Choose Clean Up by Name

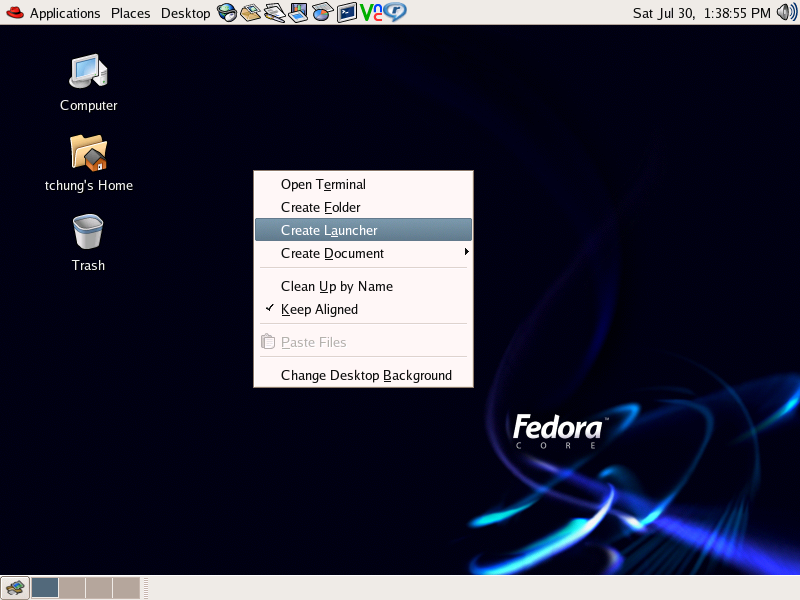coord(363,286)
